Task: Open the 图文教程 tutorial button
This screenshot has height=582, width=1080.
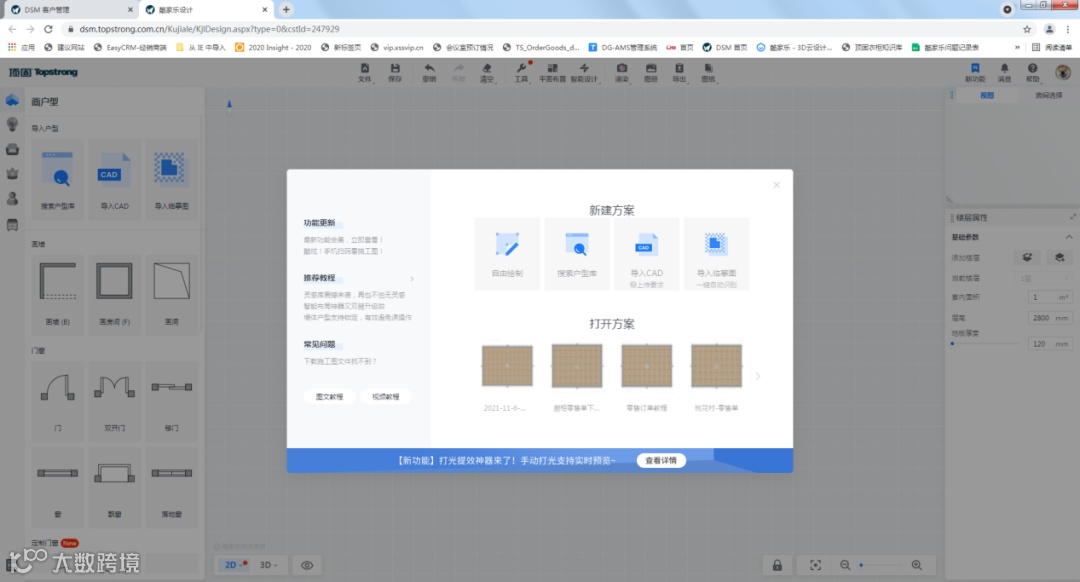Action: coord(329,397)
